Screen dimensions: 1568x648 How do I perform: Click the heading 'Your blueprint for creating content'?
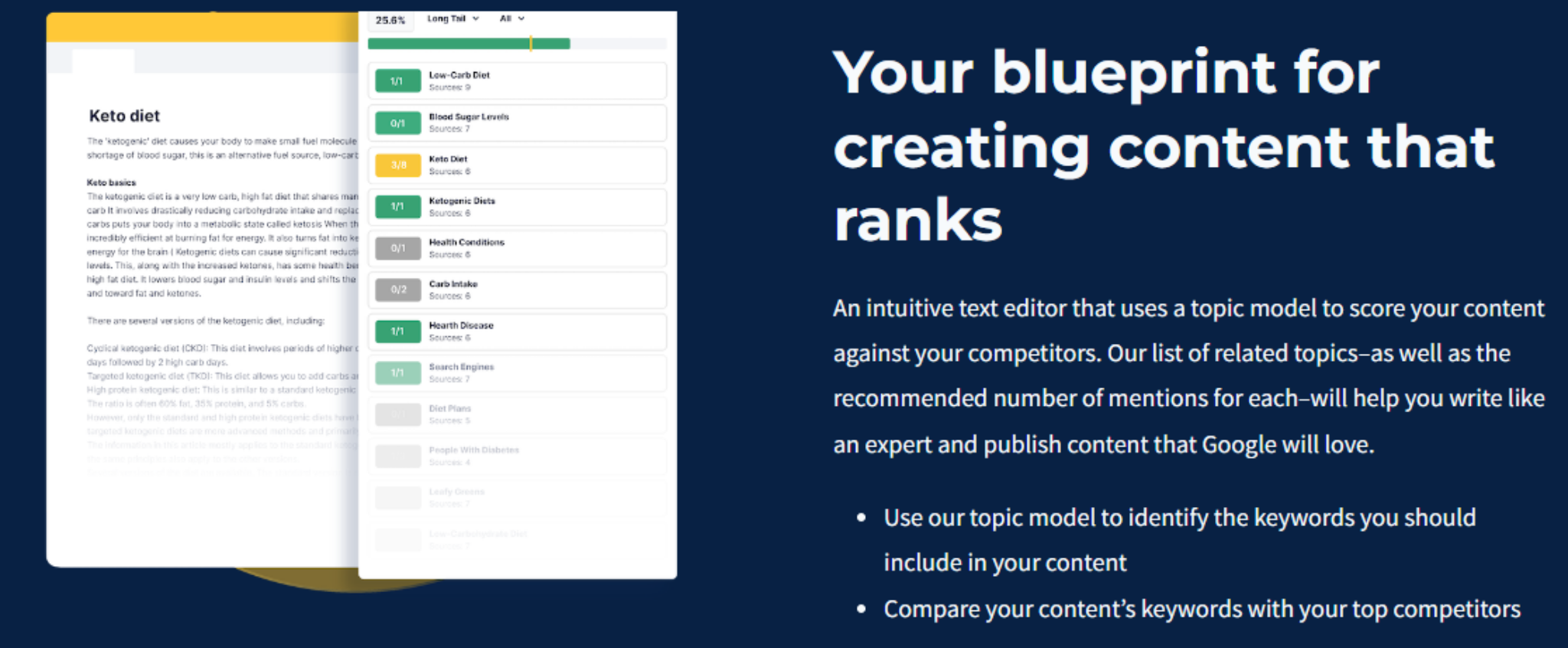[1164, 146]
